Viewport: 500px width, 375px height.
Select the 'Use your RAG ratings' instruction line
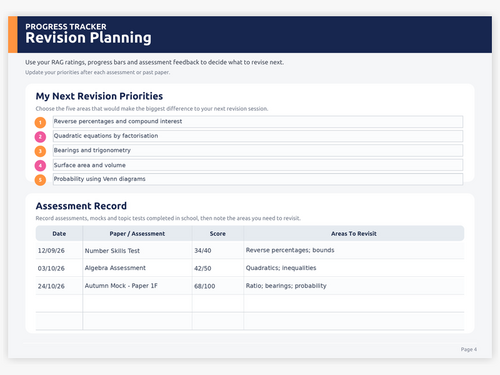(x=155, y=62)
